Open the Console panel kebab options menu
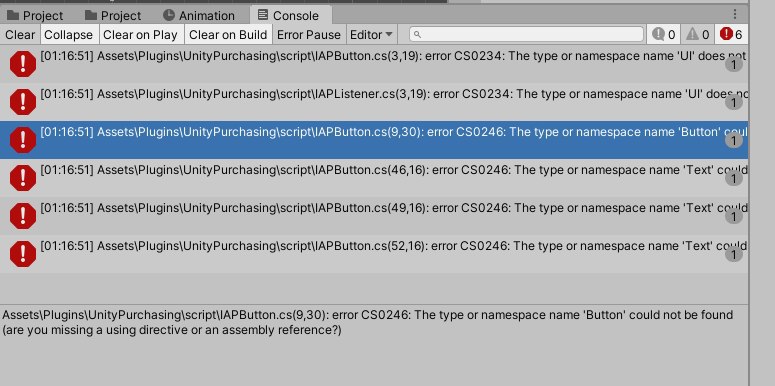This screenshot has width=775, height=386. (735, 14)
